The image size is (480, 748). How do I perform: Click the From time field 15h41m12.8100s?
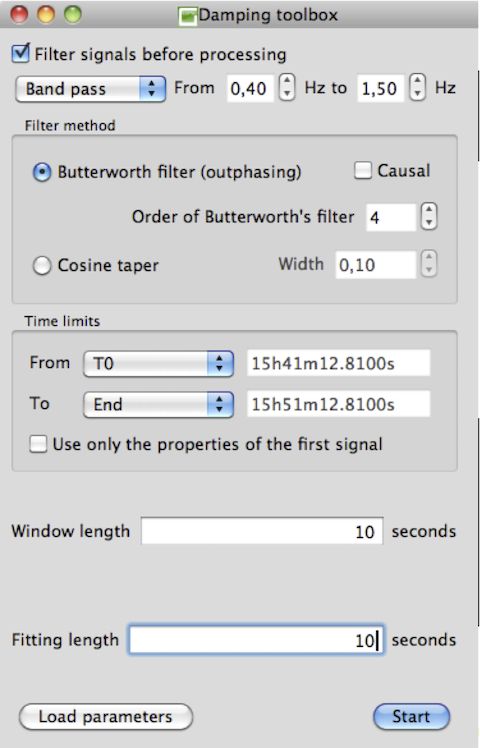point(338,364)
